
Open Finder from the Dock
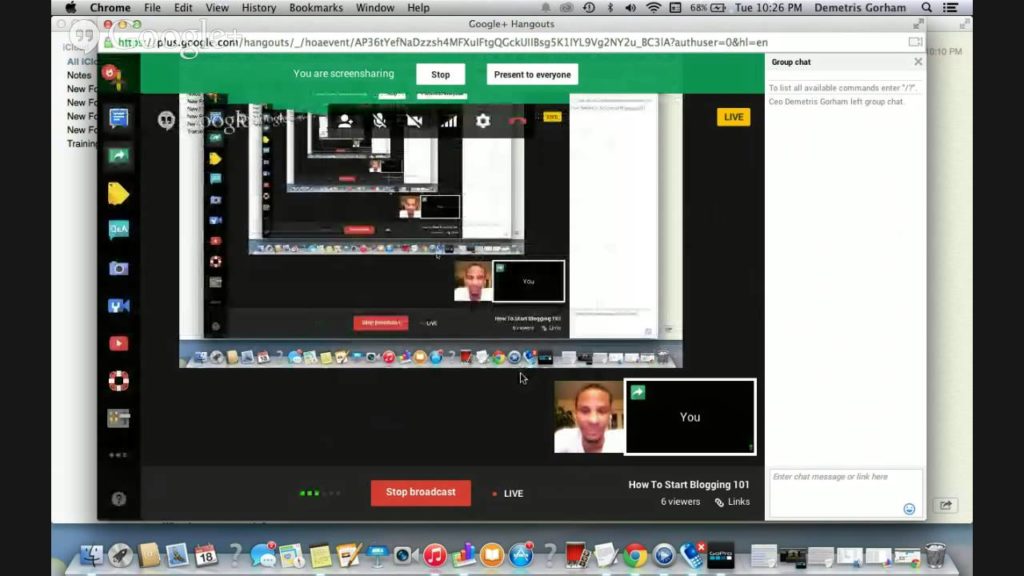point(91,555)
